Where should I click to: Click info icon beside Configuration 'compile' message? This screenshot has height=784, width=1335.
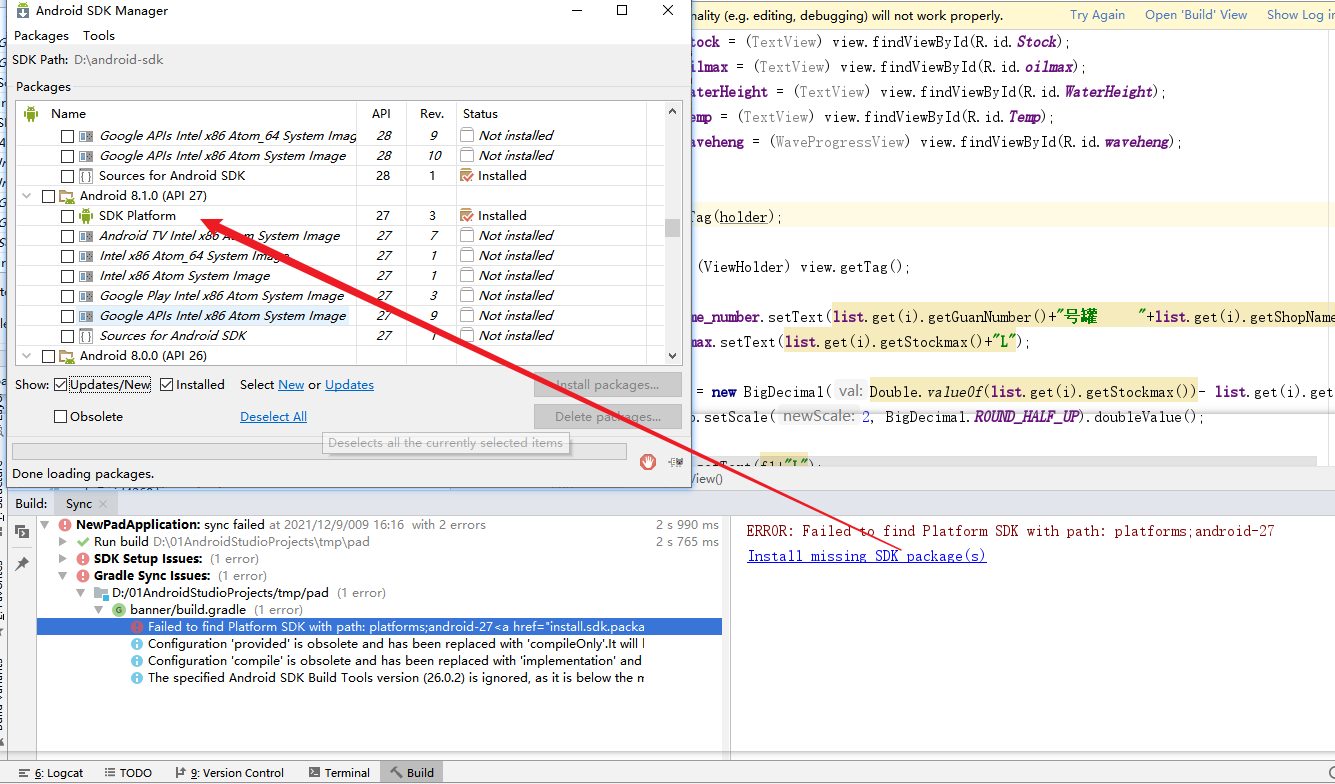click(x=137, y=661)
